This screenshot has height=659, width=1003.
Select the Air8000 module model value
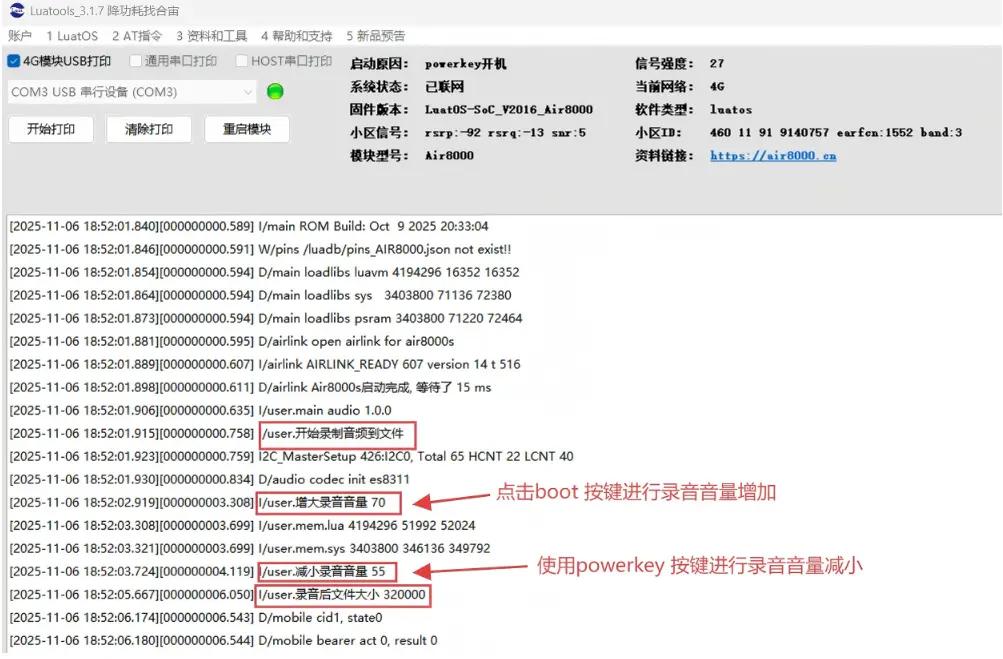[x=450, y=155]
